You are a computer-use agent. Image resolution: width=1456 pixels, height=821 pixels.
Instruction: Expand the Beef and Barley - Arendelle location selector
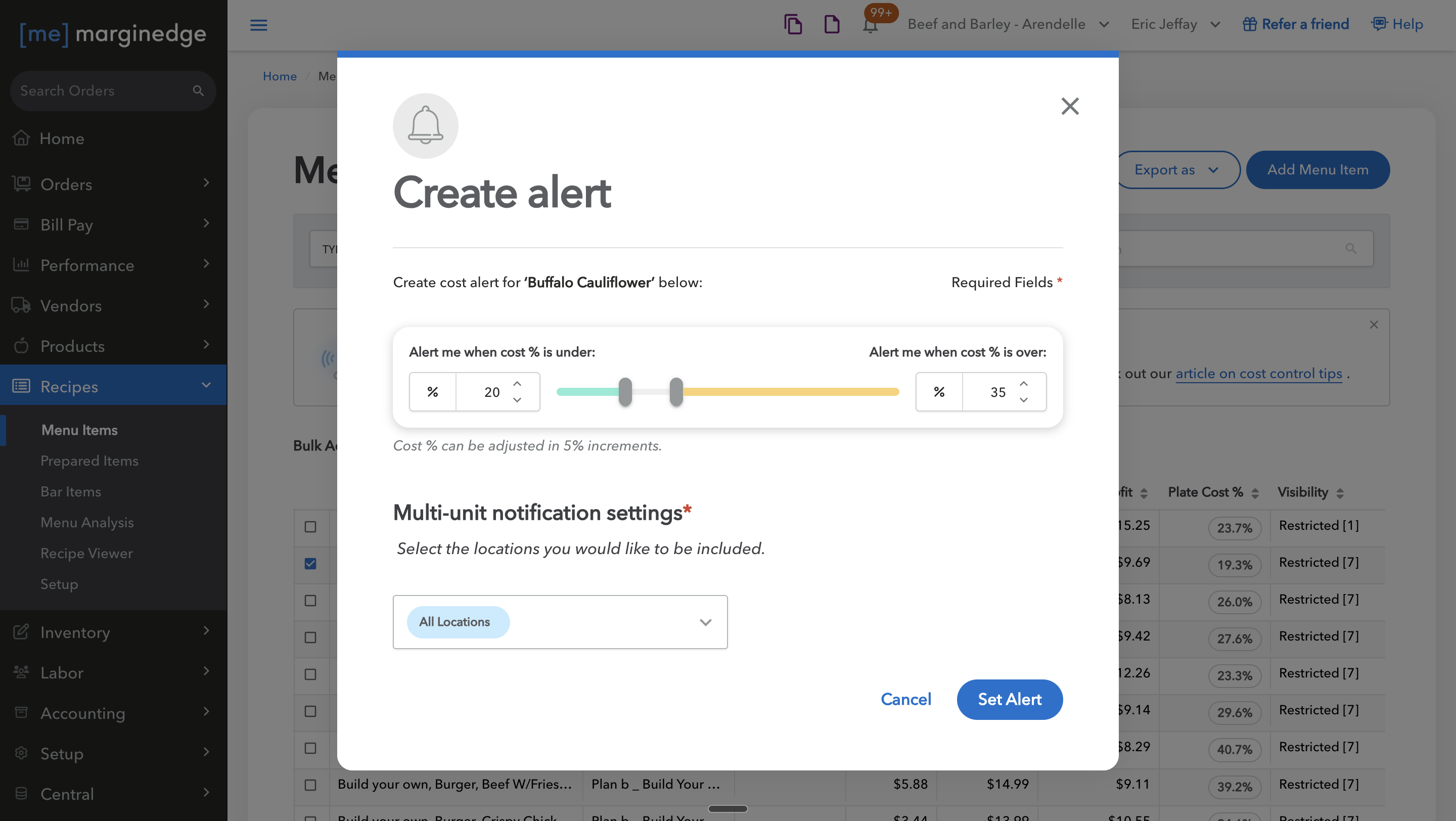coord(1103,24)
